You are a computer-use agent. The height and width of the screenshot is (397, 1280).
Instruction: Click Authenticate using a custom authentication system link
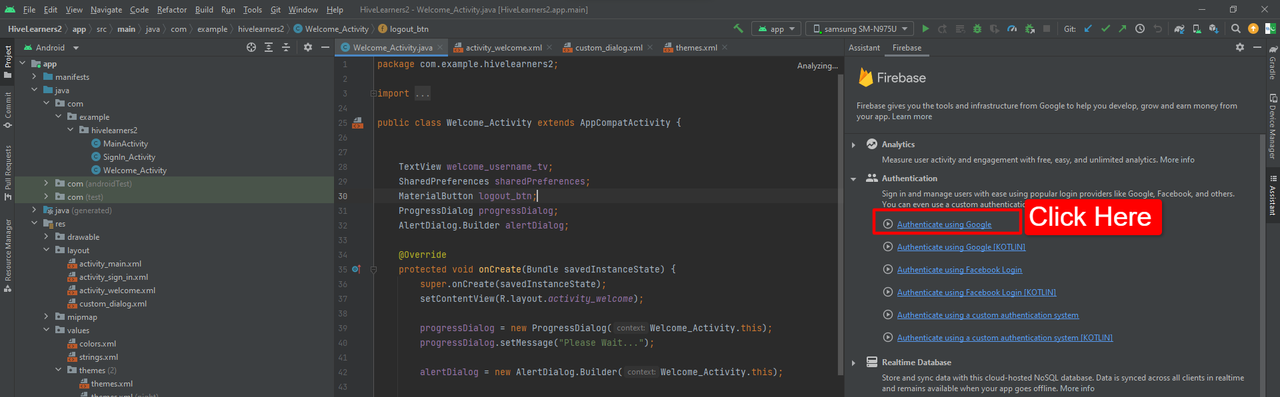[988, 315]
